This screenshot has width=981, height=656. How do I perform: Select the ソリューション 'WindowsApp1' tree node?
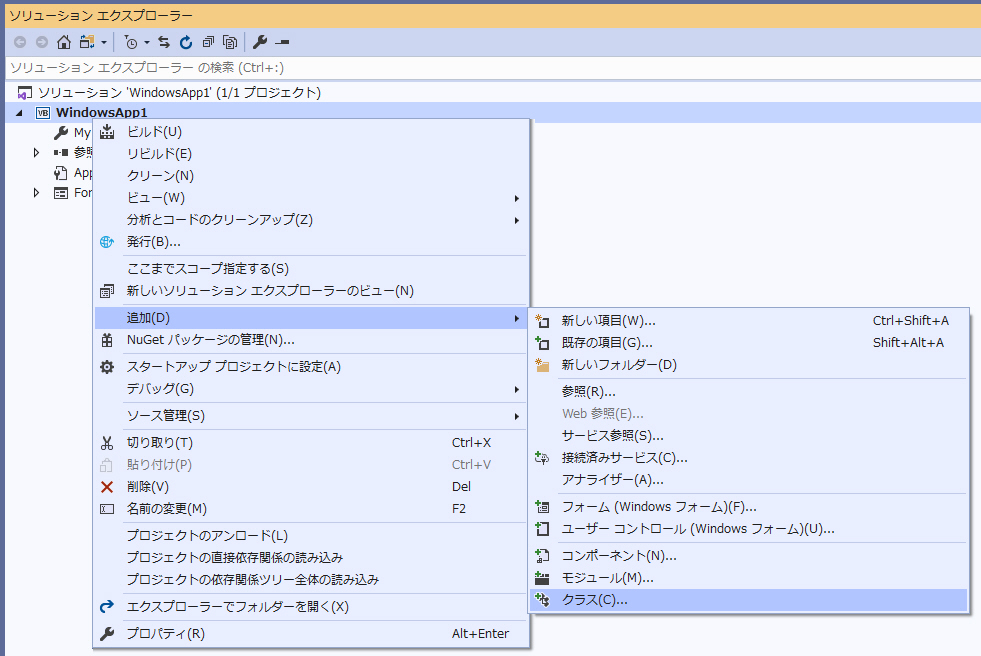click(180, 93)
